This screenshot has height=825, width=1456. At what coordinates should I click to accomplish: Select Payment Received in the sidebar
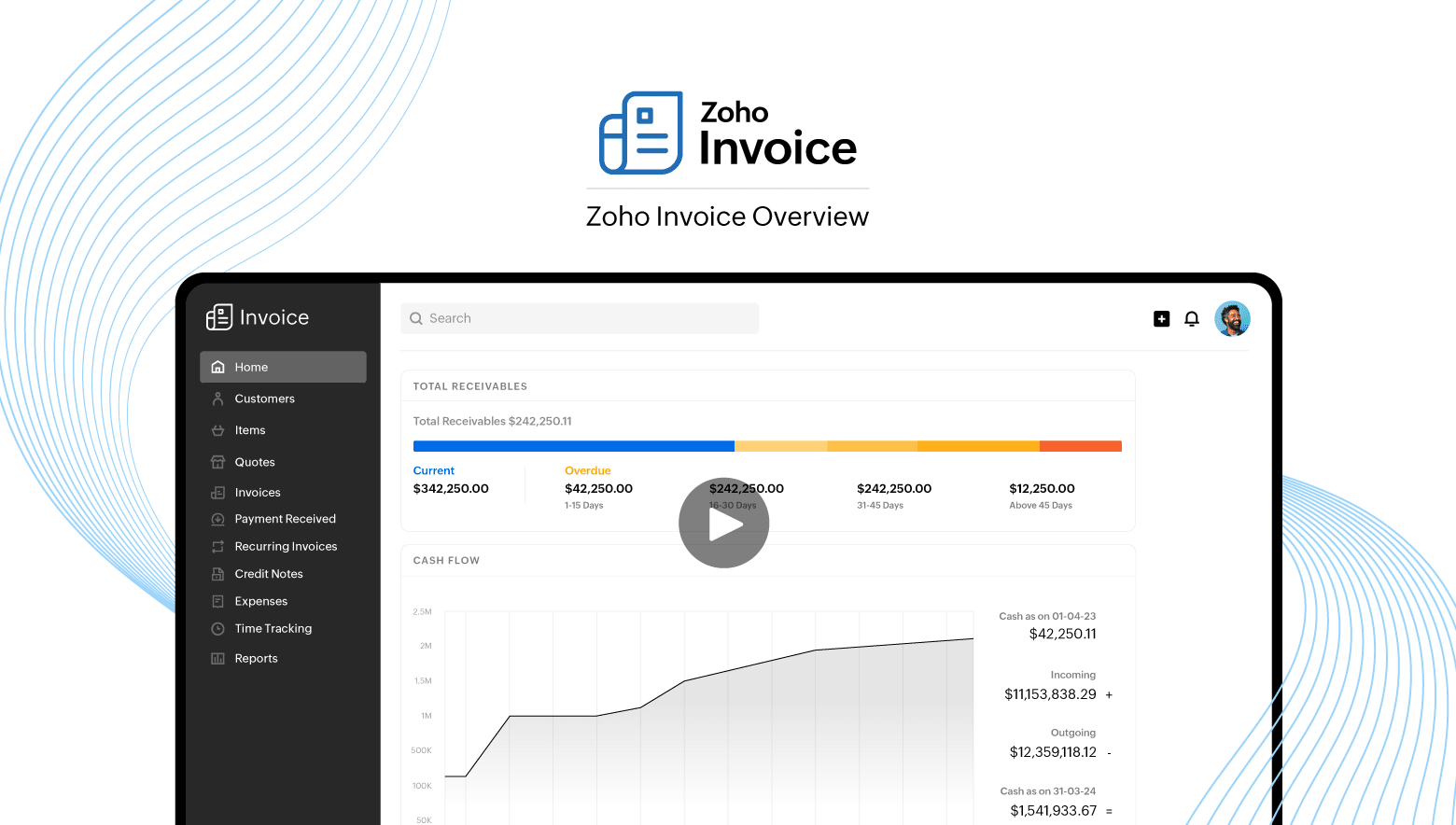tap(285, 519)
